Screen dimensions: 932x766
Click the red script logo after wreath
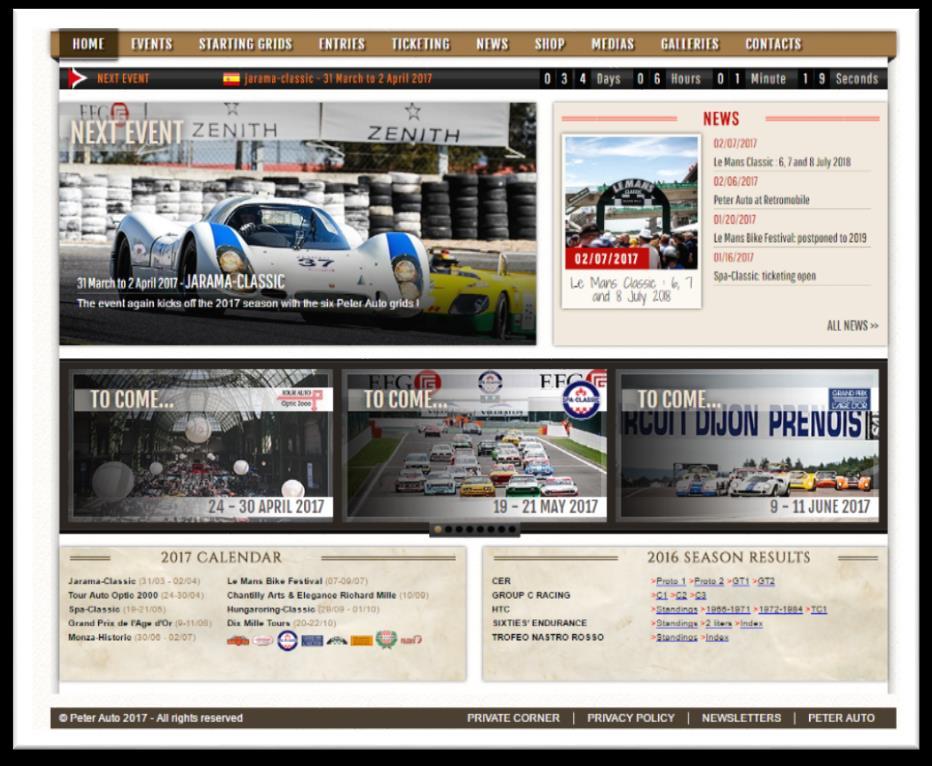[411, 640]
